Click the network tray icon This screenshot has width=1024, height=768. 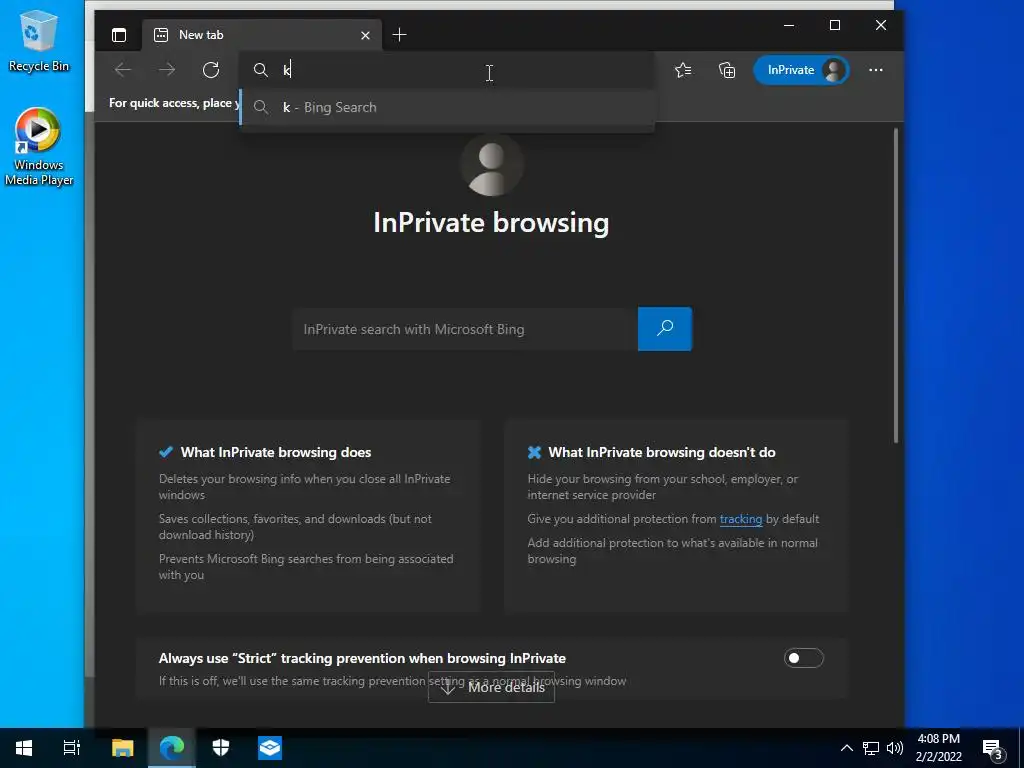pos(871,748)
